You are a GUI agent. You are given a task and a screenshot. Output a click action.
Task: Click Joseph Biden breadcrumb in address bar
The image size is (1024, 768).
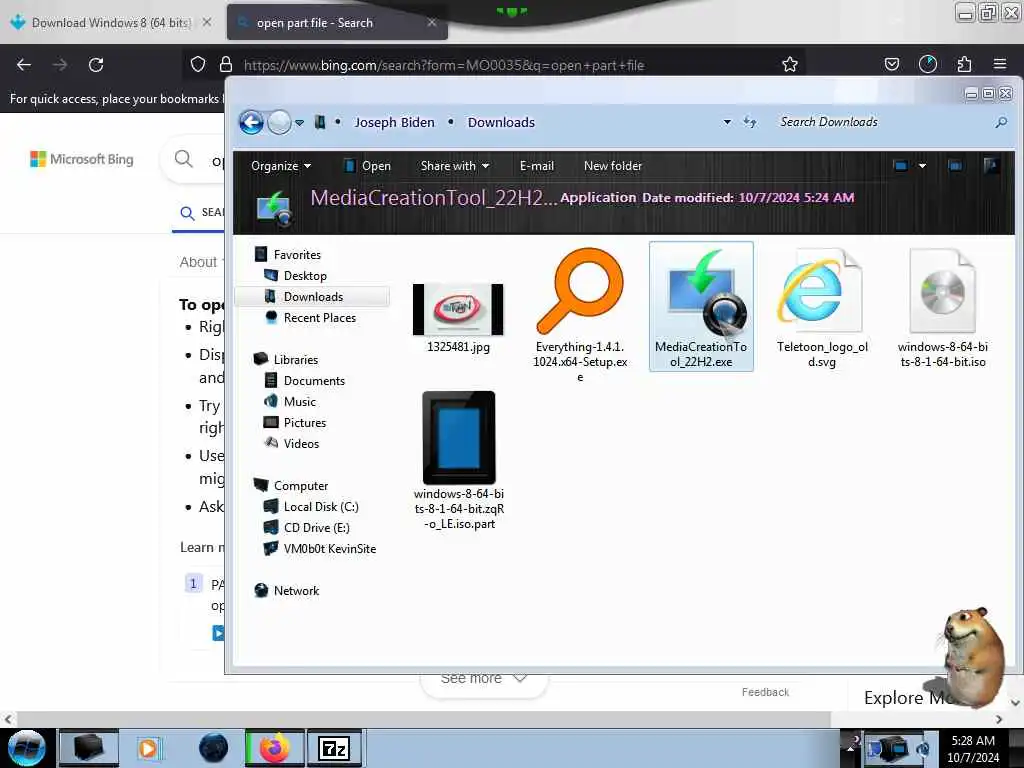point(394,122)
